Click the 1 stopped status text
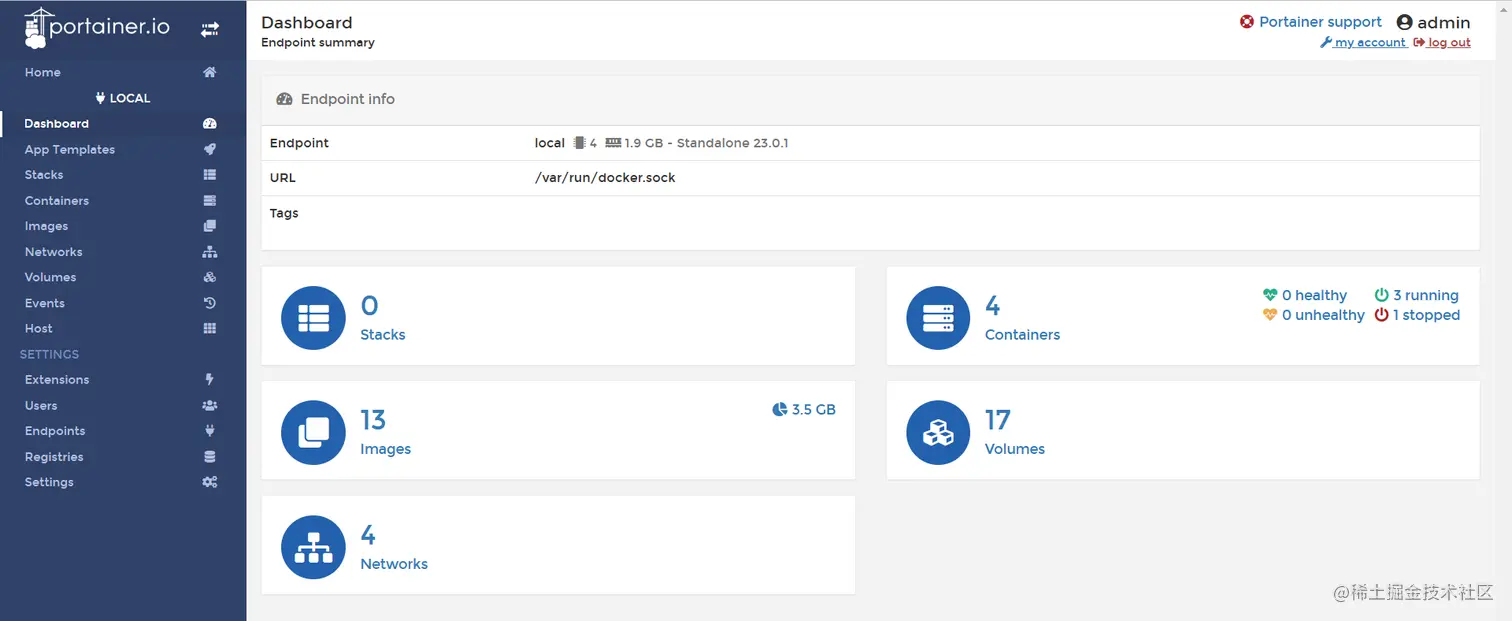The height and width of the screenshot is (621, 1512). tap(1426, 315)
